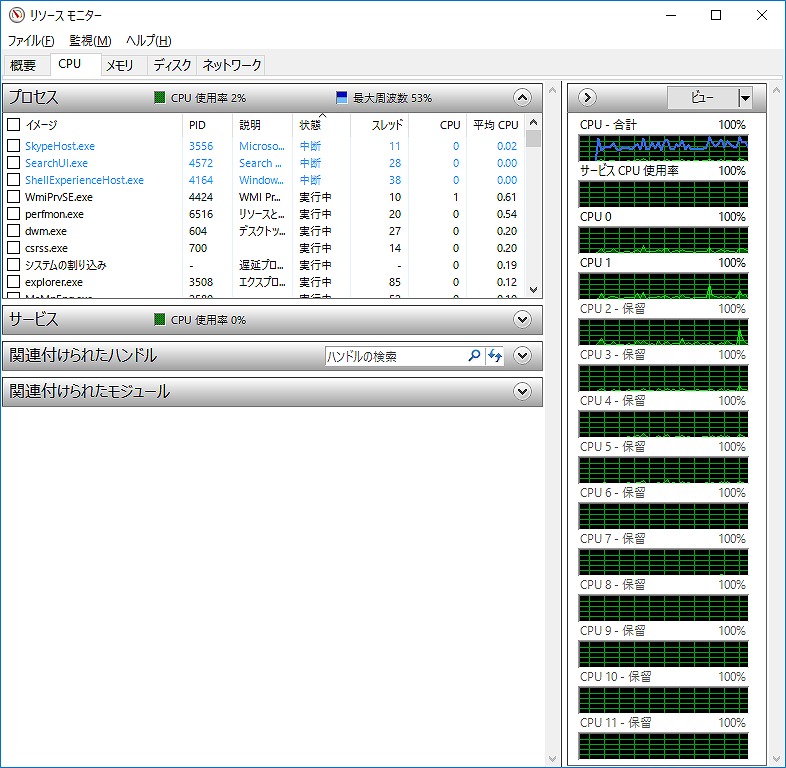Open the ネットワーク tab
Viewport: 786px width, 768px height.
click(x=232, y=66)
